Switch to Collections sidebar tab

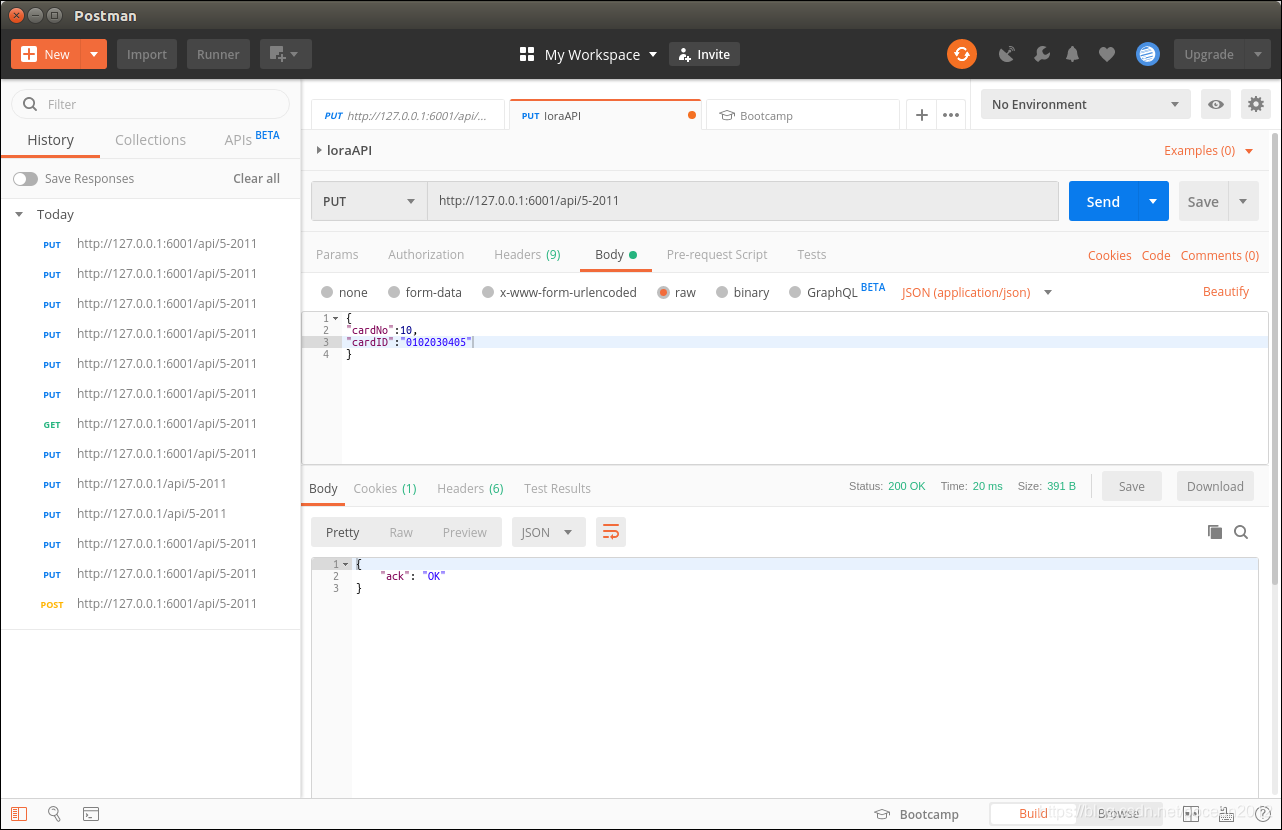tap(150, 140)
